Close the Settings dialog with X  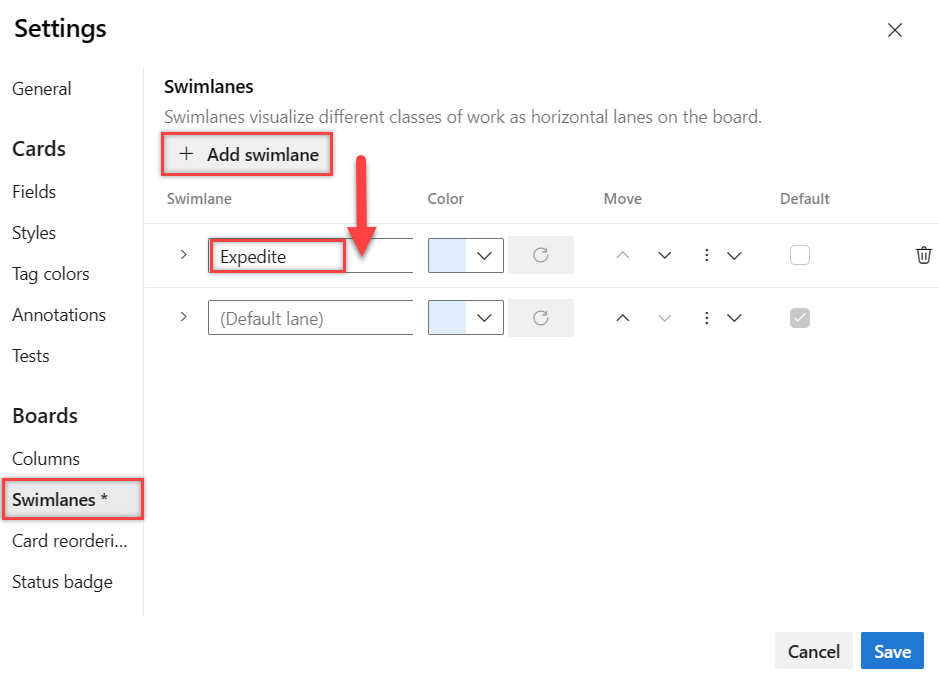[x=895, y=30]
